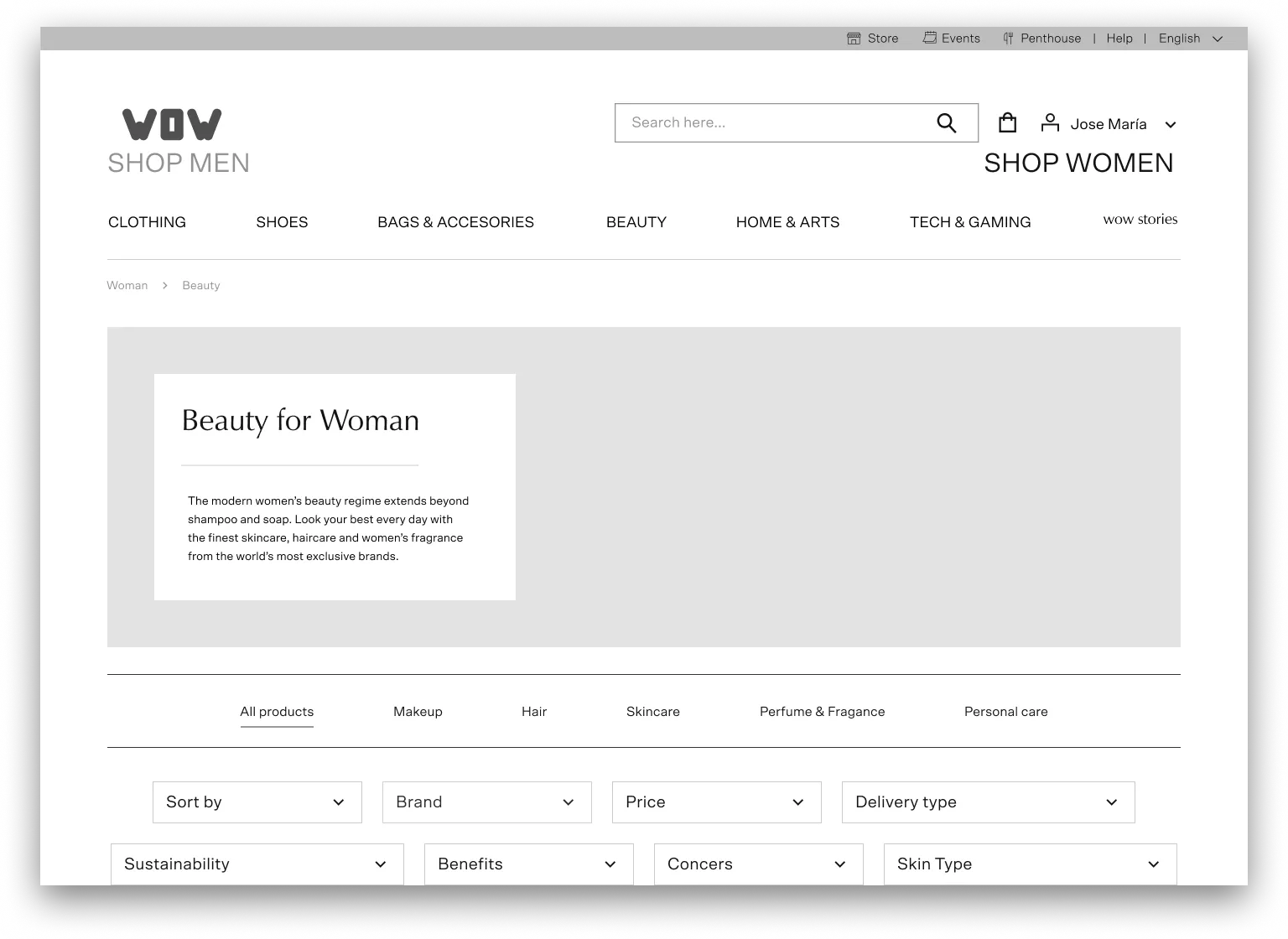Image resolution: width=1288 pixels, height=939 pixels.
Task: Expand the Jose María account menu
Action: (x=1170, y=124)
